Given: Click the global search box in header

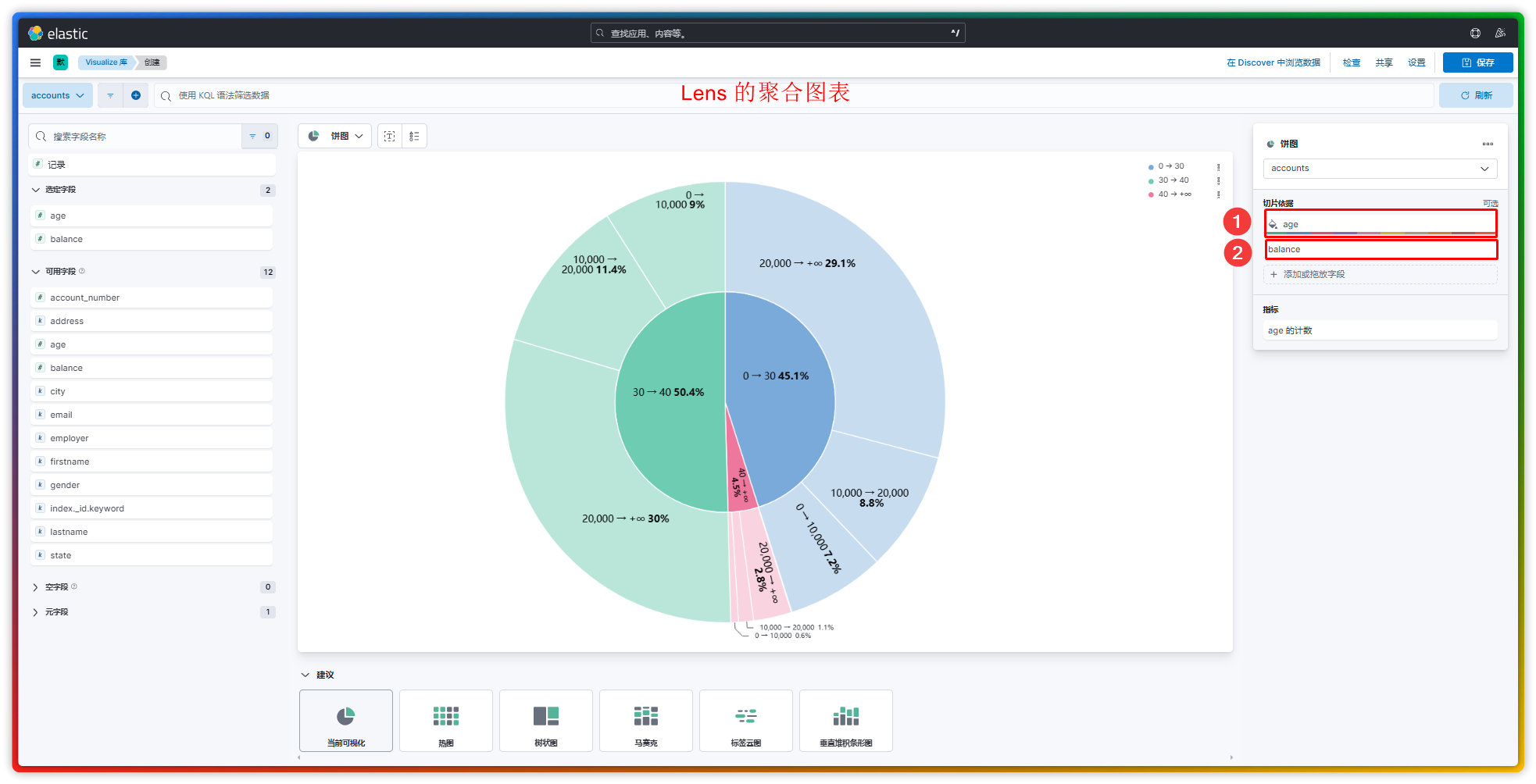Looking at the screenshot, I should tap(778, 33).
